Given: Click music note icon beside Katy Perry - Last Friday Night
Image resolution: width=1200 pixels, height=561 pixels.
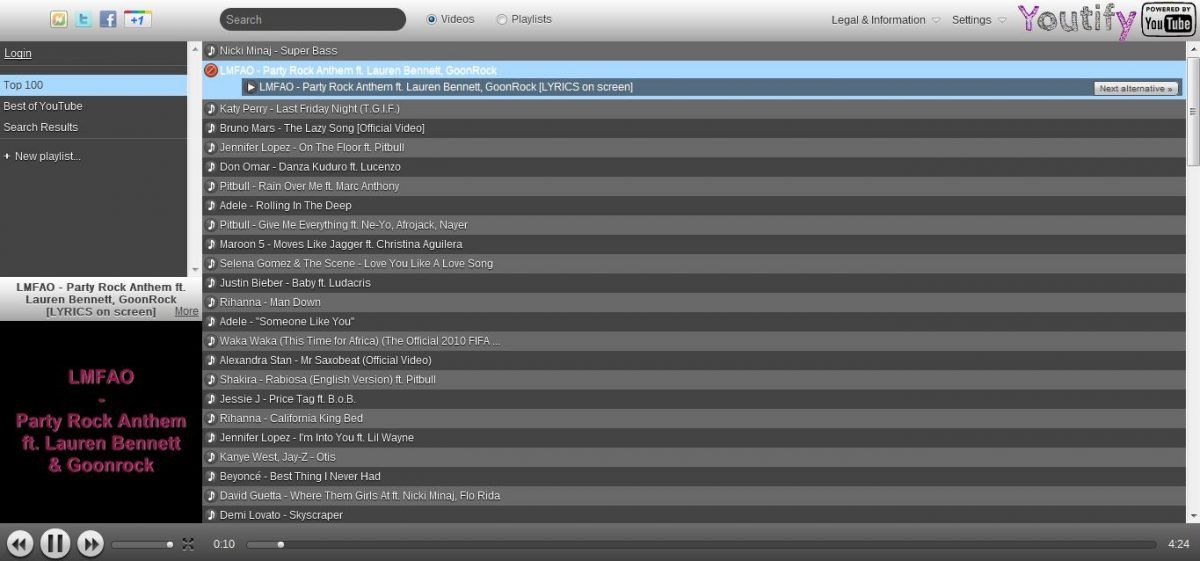Looking at the screenshot, I should (x=211, y=109).
